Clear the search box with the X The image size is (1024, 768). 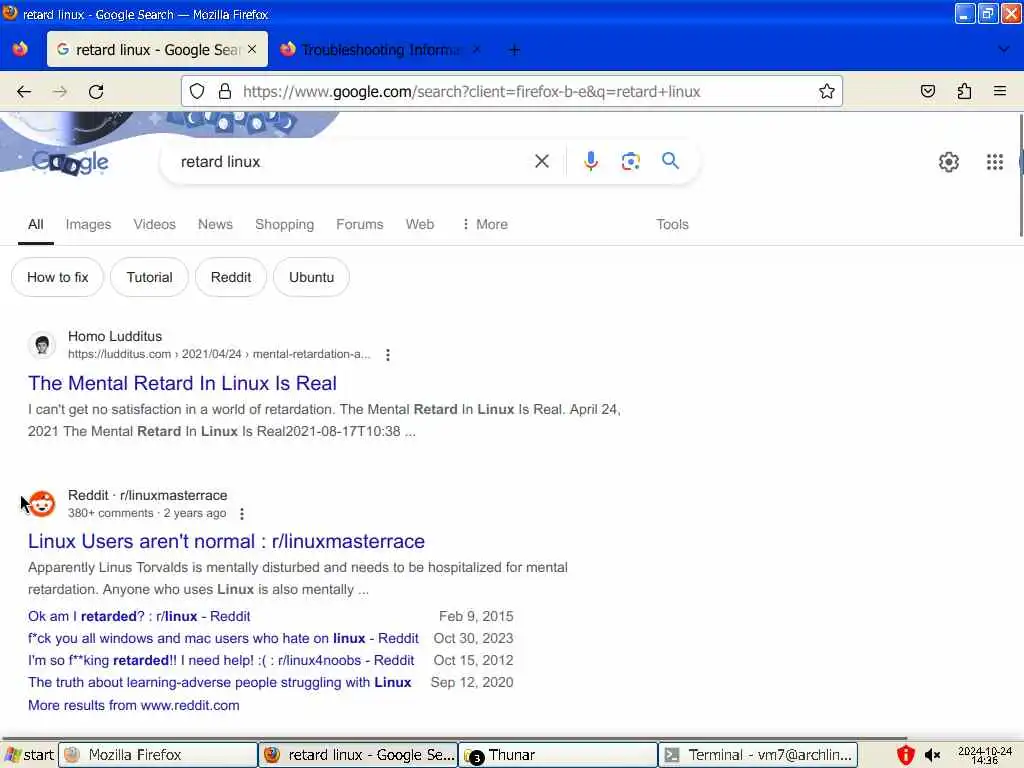click(541, 161)
